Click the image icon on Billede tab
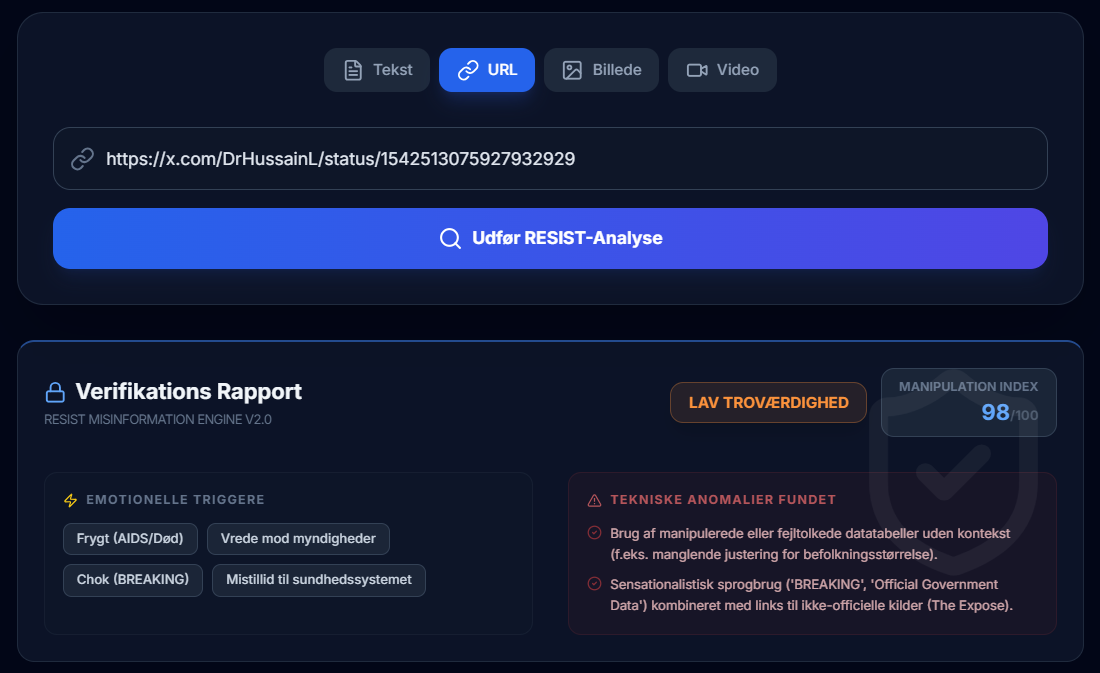1100x673 pixels. [572, 70]
